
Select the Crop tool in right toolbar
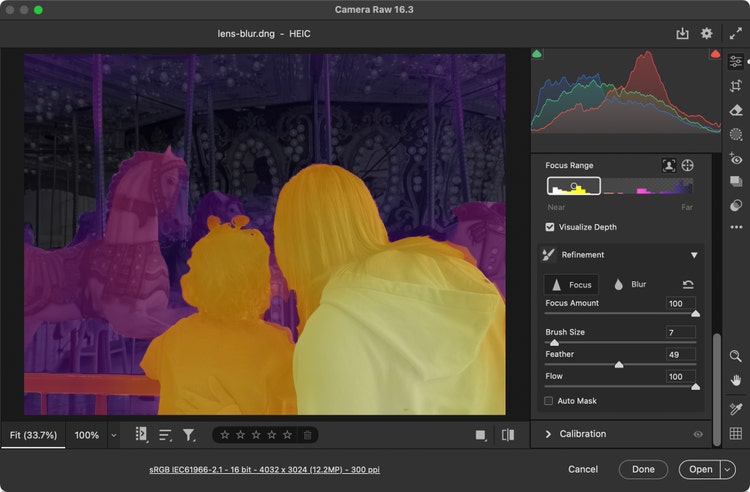tap(736, 86)
